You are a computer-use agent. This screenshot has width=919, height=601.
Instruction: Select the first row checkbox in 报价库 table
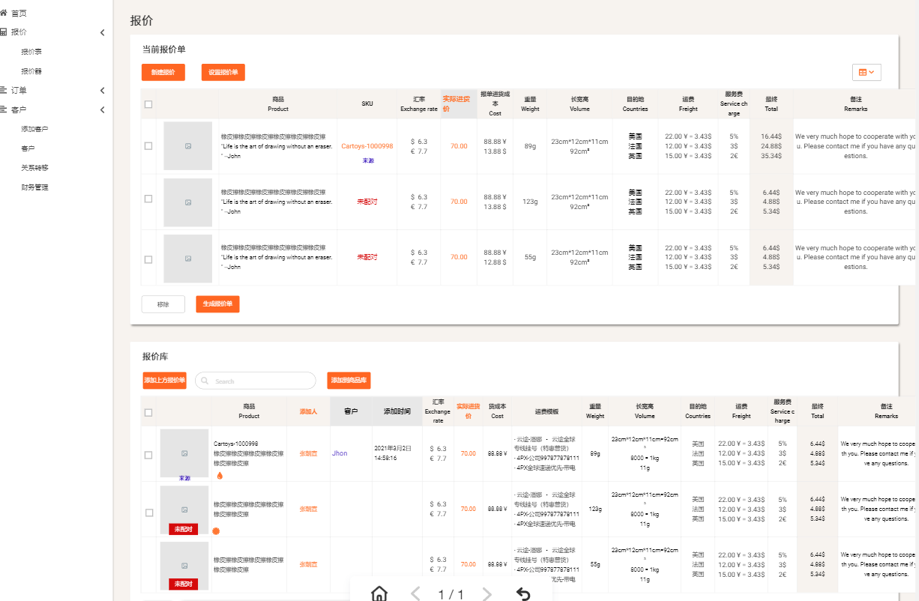tap(149, 454)
